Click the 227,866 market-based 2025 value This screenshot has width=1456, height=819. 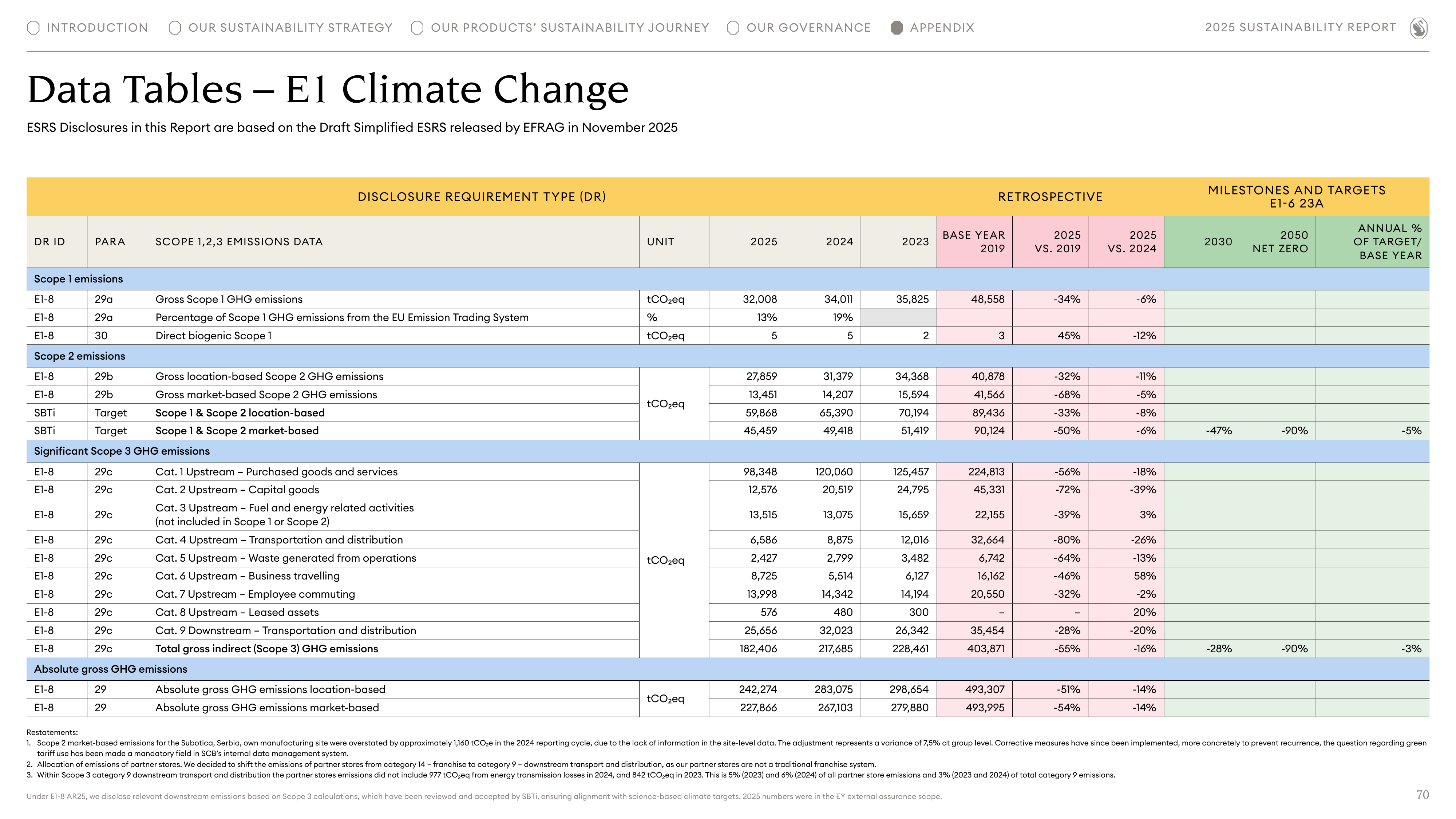point(759,708)
